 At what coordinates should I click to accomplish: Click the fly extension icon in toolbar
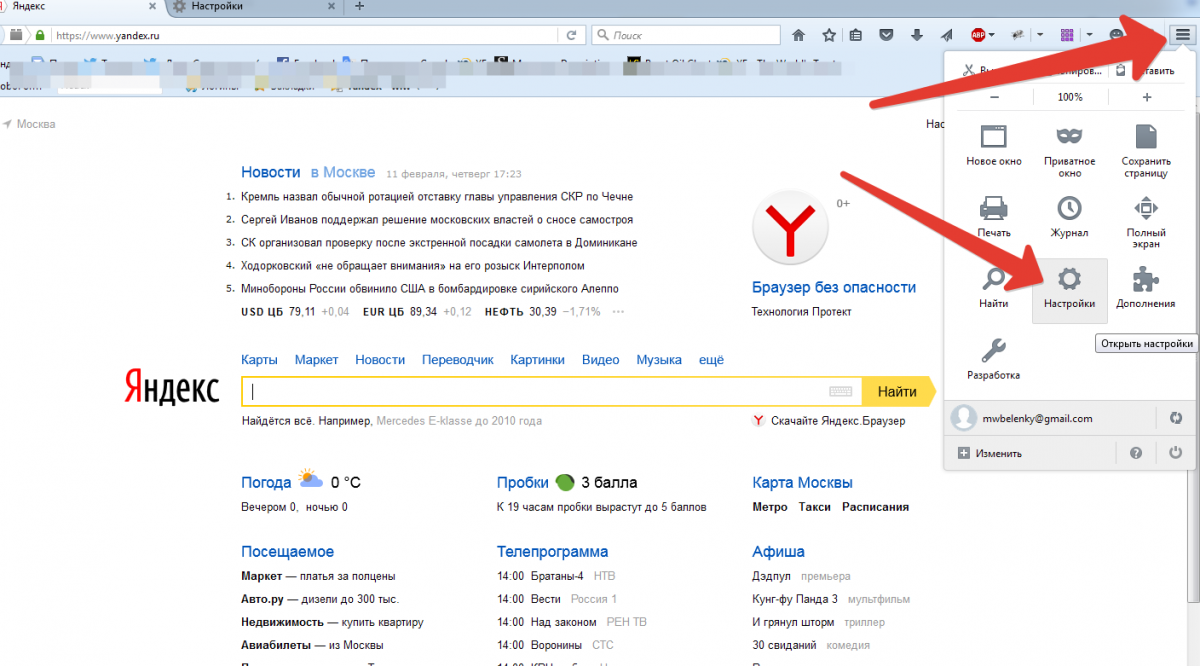[1018, 35]
